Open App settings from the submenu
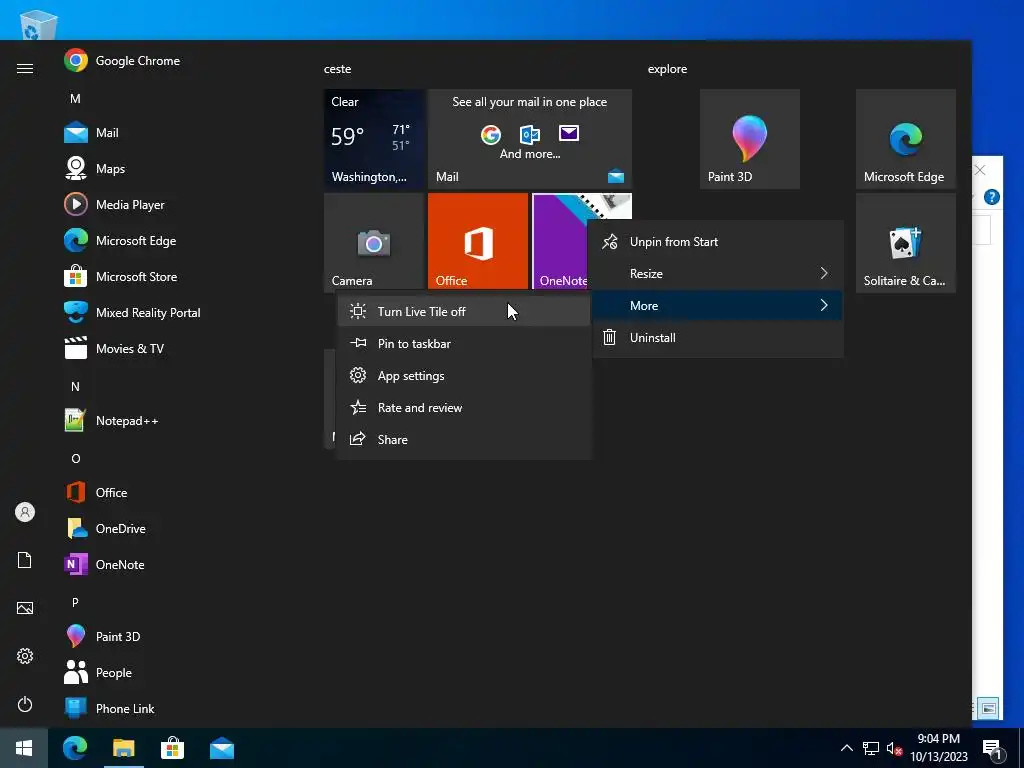Screen dimensions: 1024x768 click(x=464, y=376)
